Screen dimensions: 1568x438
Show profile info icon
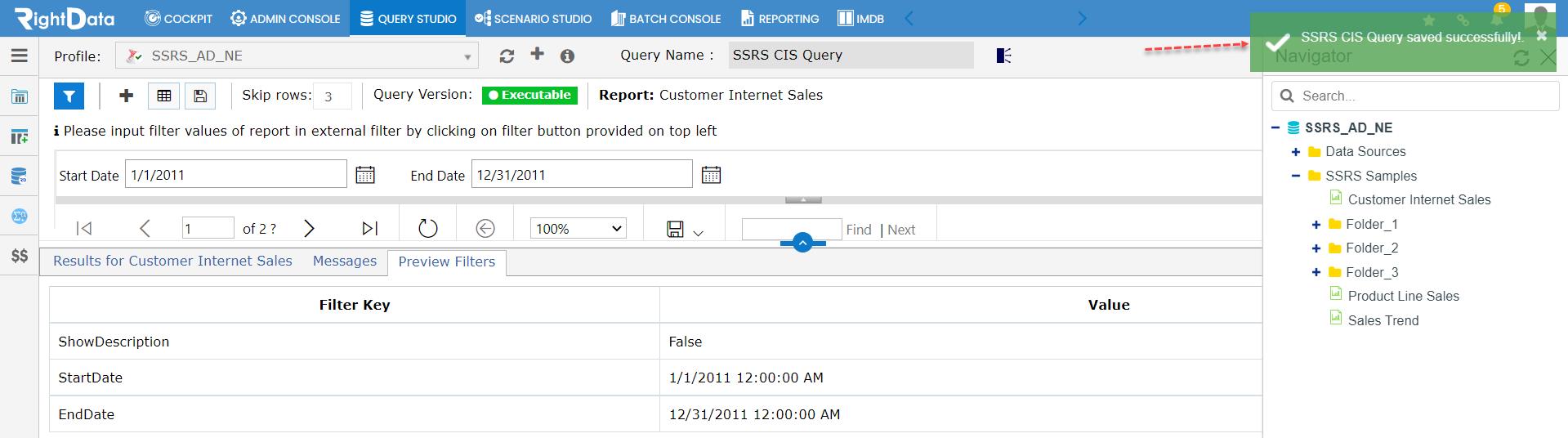point(567,56)
